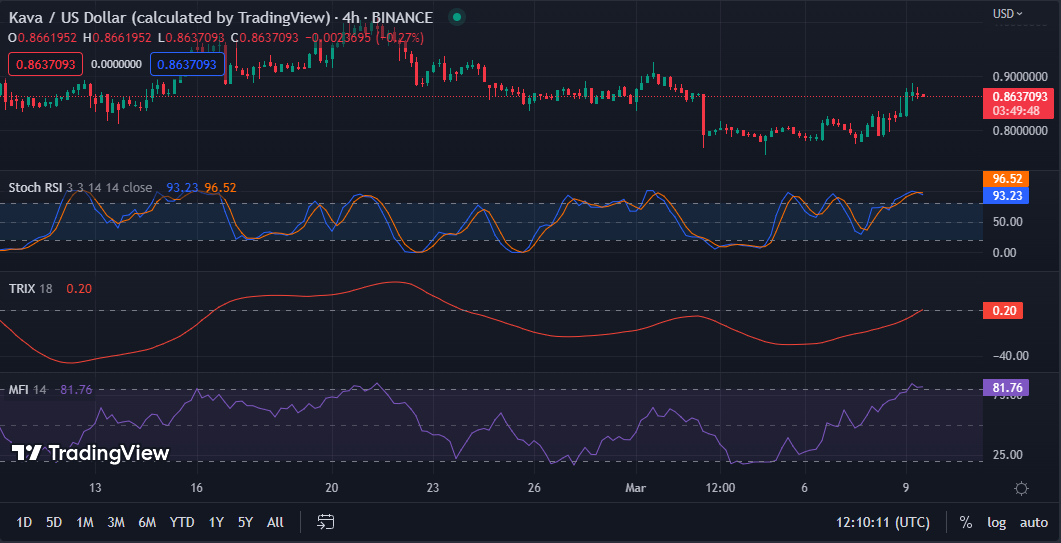1061x543 pixels.
Task: Select the 5D time range
Action: (x=54, y=522)
